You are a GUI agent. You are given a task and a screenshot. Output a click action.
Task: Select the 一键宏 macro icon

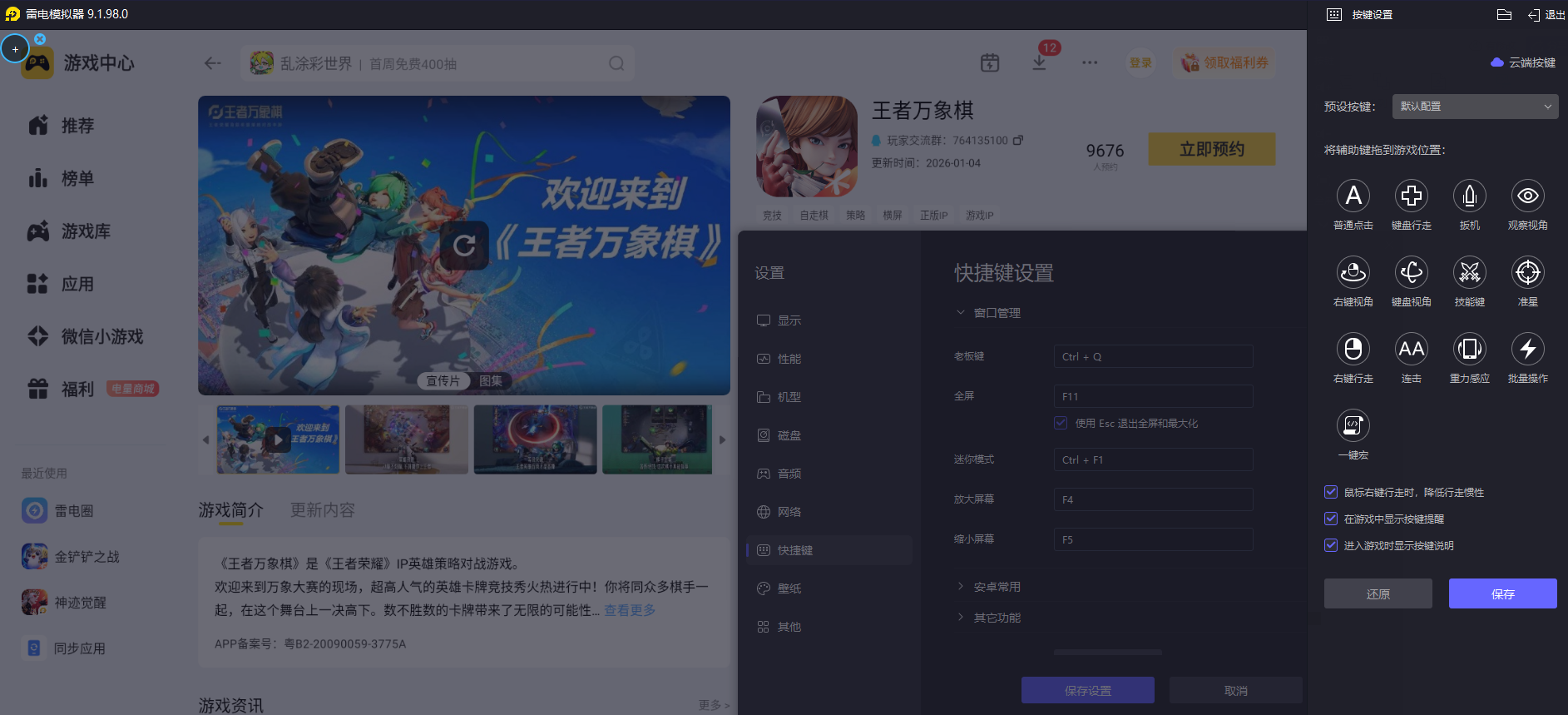(x=1353, y=425)
